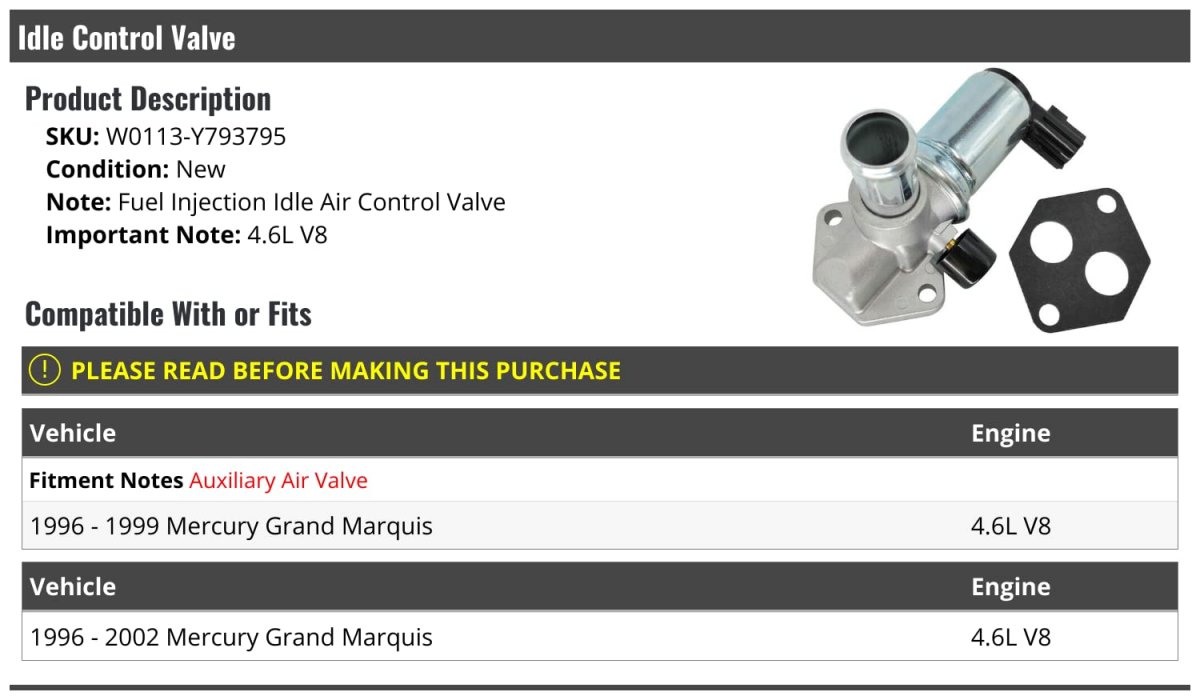Select the 1996 - 1999 Mercury Grand Marquis row
The image size is (1200, 700).
point(232,526)
